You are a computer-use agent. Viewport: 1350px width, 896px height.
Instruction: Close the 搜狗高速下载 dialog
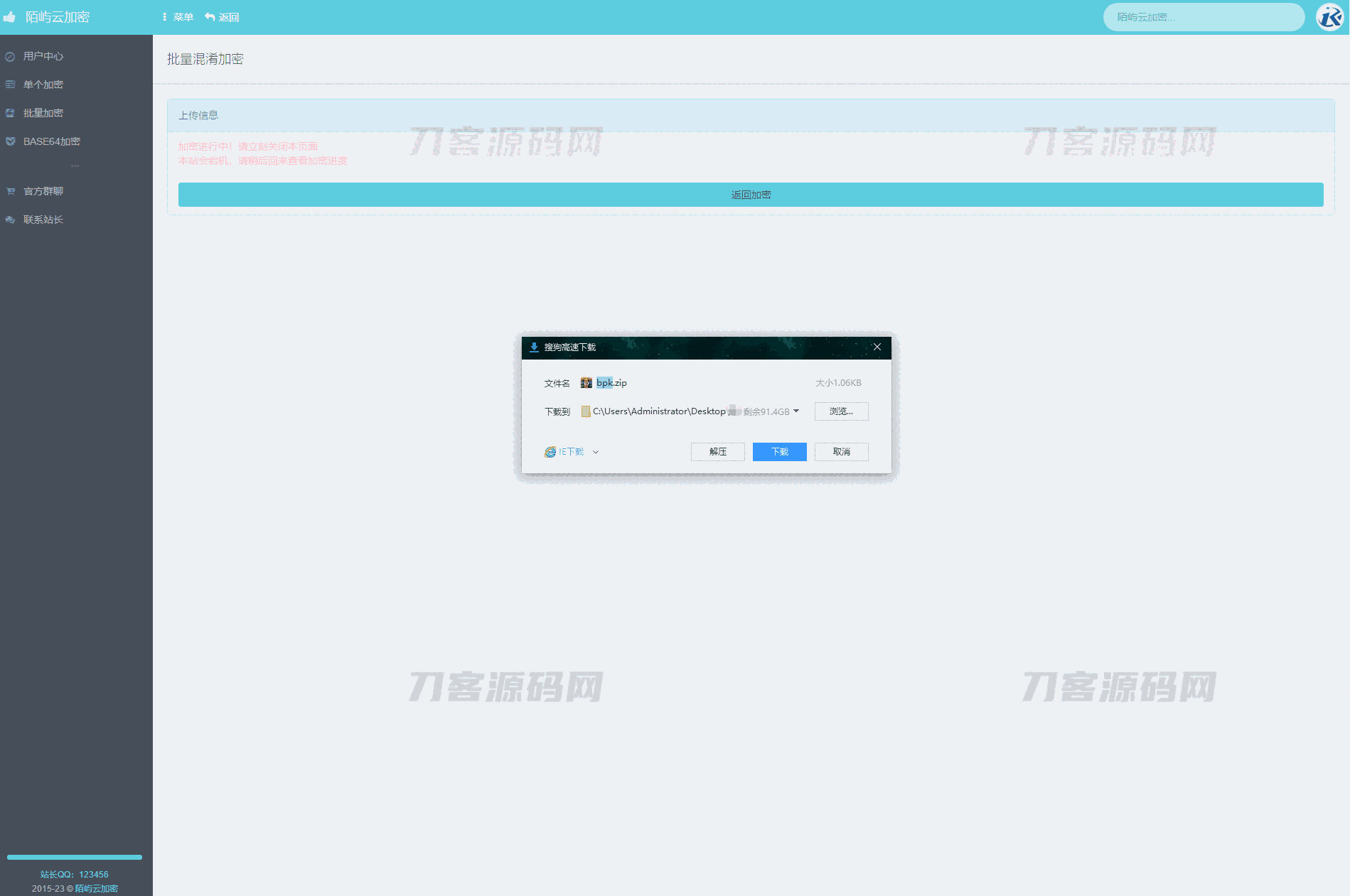coord(877,347)
